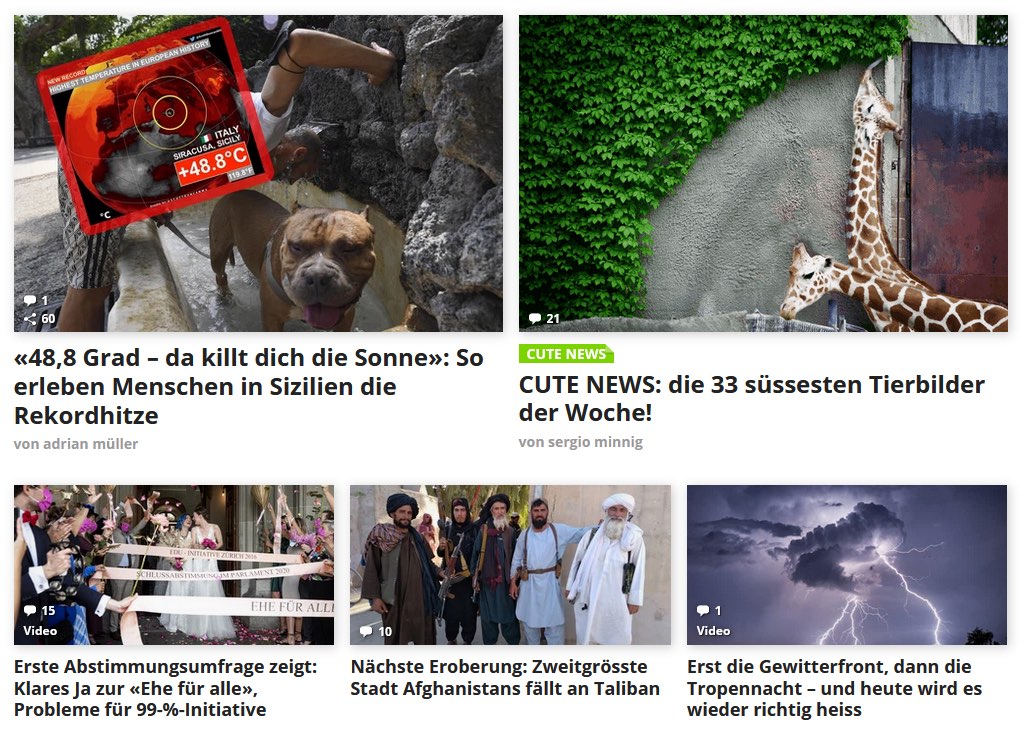Click comment icon with 1 on lightning image
The height and width of the screenshot is (740, 1023).
pyautogui.click(x=703, y=610)
